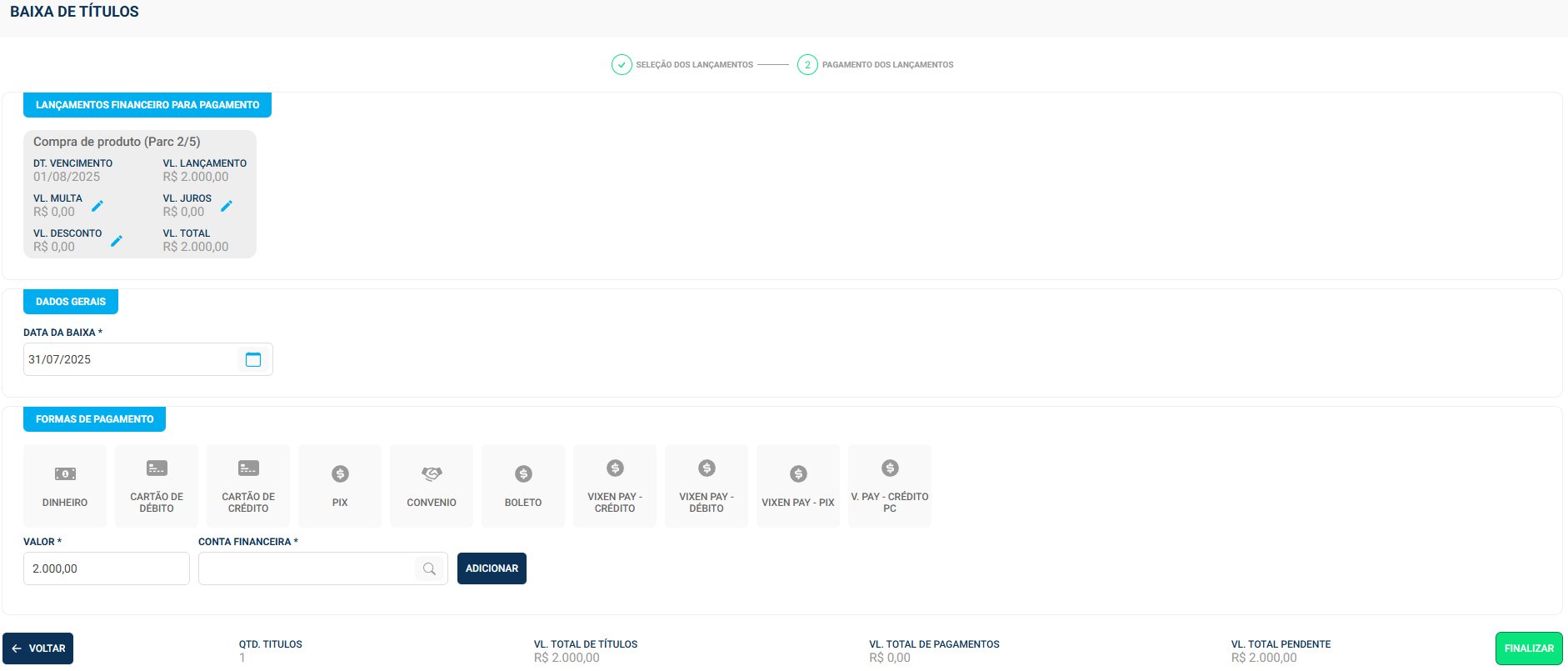This screenshot has width=1568, height=671.
Task: Edit the VL. Desconto pencil icon
Action: pyautogui.click(x=117, y=241)
